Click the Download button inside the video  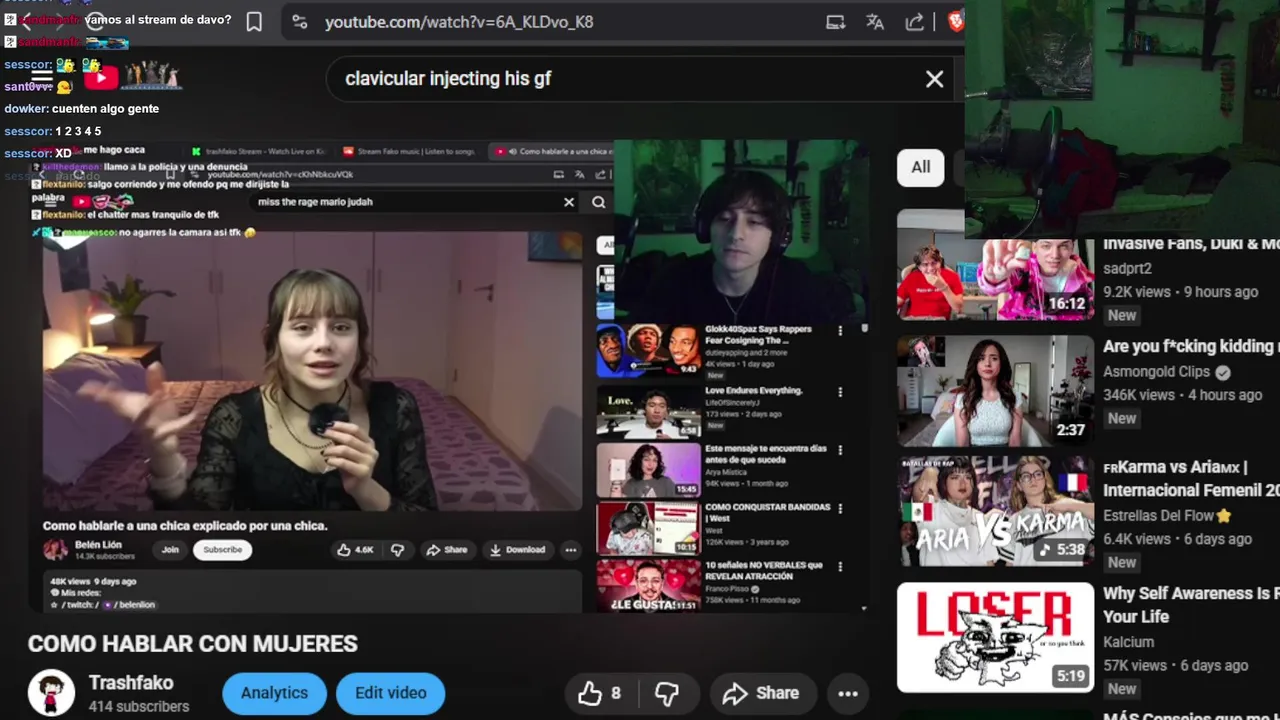click(x=517, y=549)
